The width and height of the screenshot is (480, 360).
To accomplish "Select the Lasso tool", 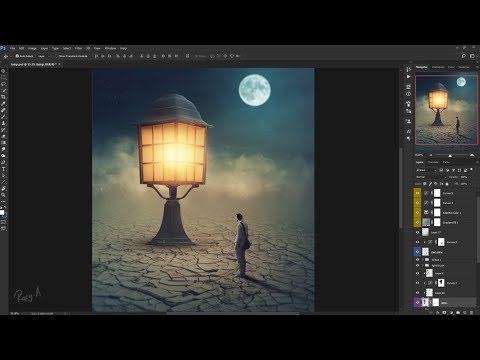I will point(3,84).
